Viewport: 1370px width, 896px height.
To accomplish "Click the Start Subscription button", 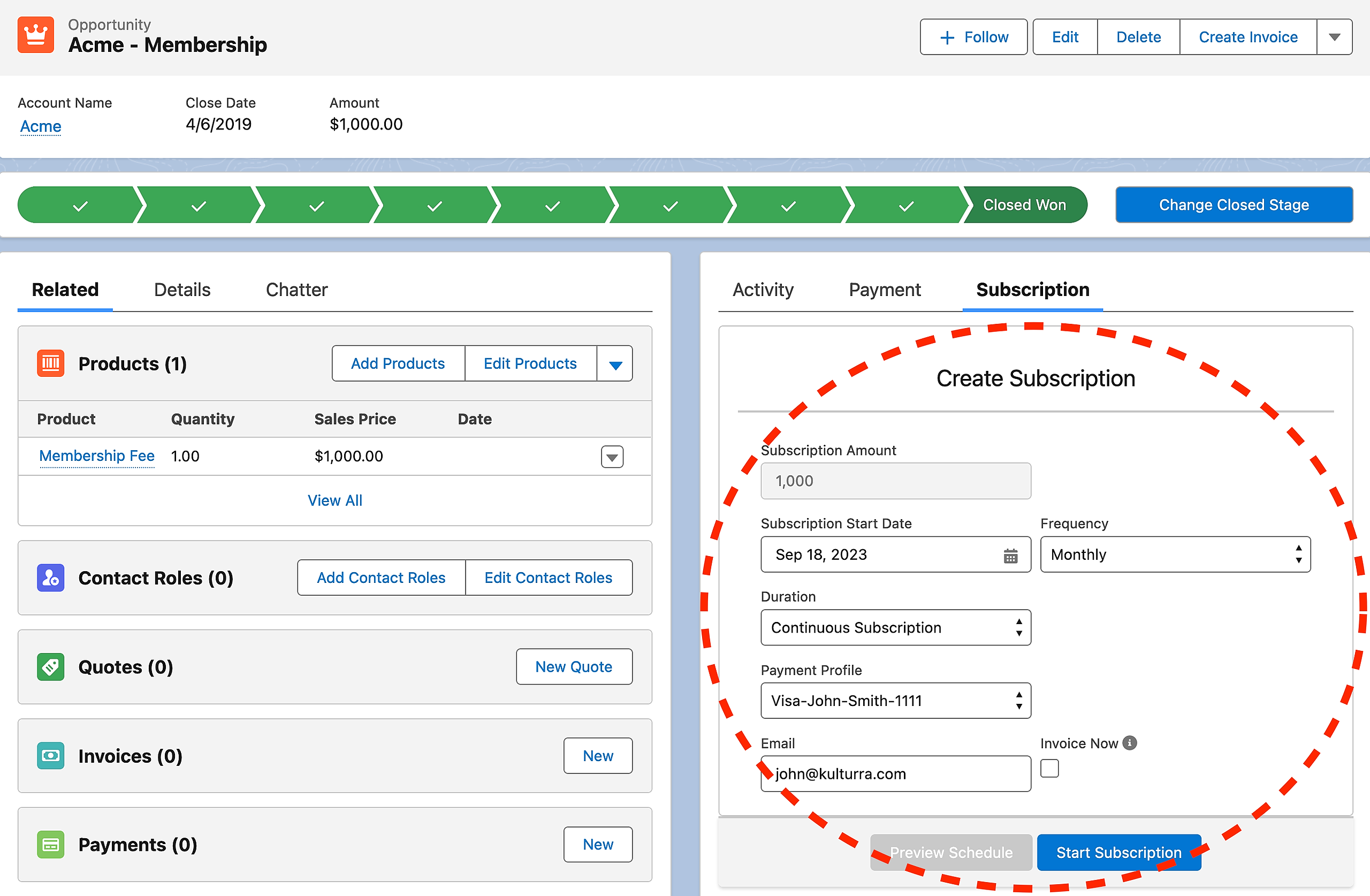I will coord(1118,852).
